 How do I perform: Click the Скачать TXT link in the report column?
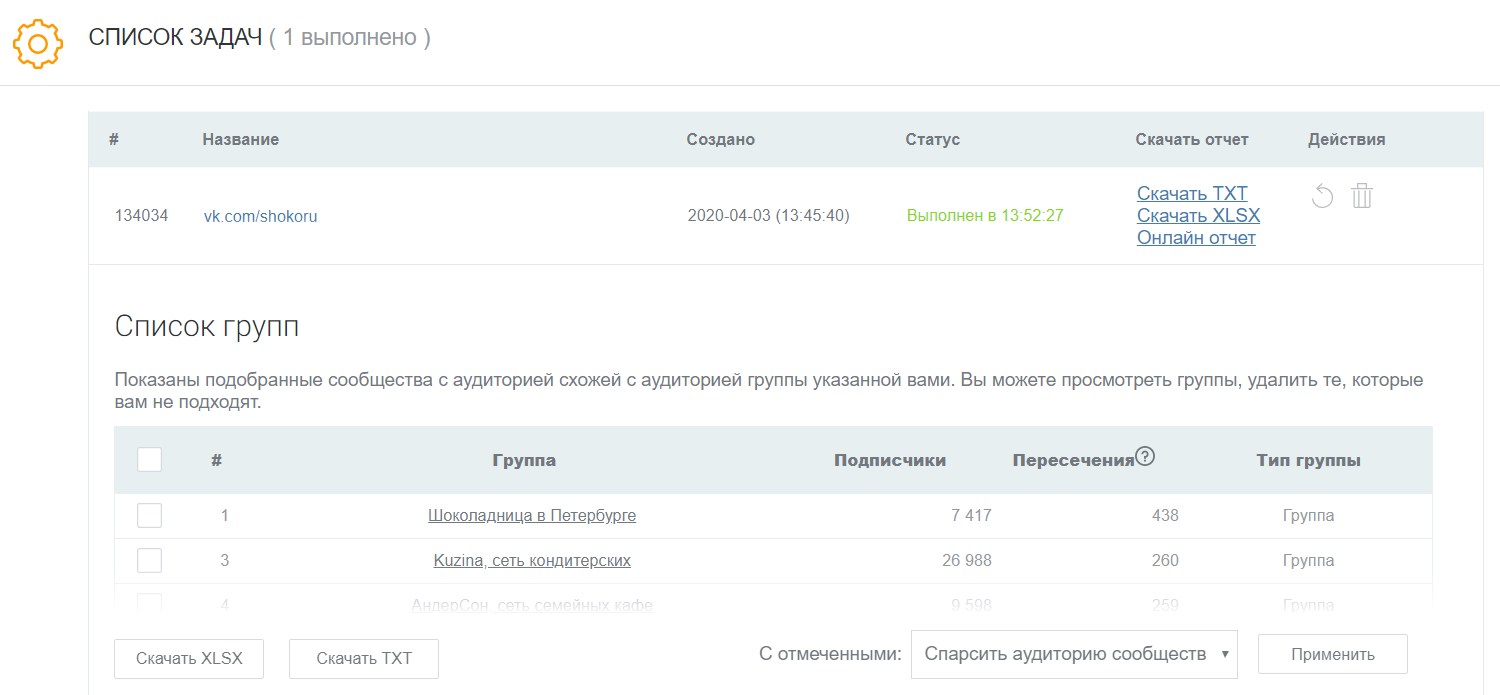pyautogui.click(x=1192, y=193)
